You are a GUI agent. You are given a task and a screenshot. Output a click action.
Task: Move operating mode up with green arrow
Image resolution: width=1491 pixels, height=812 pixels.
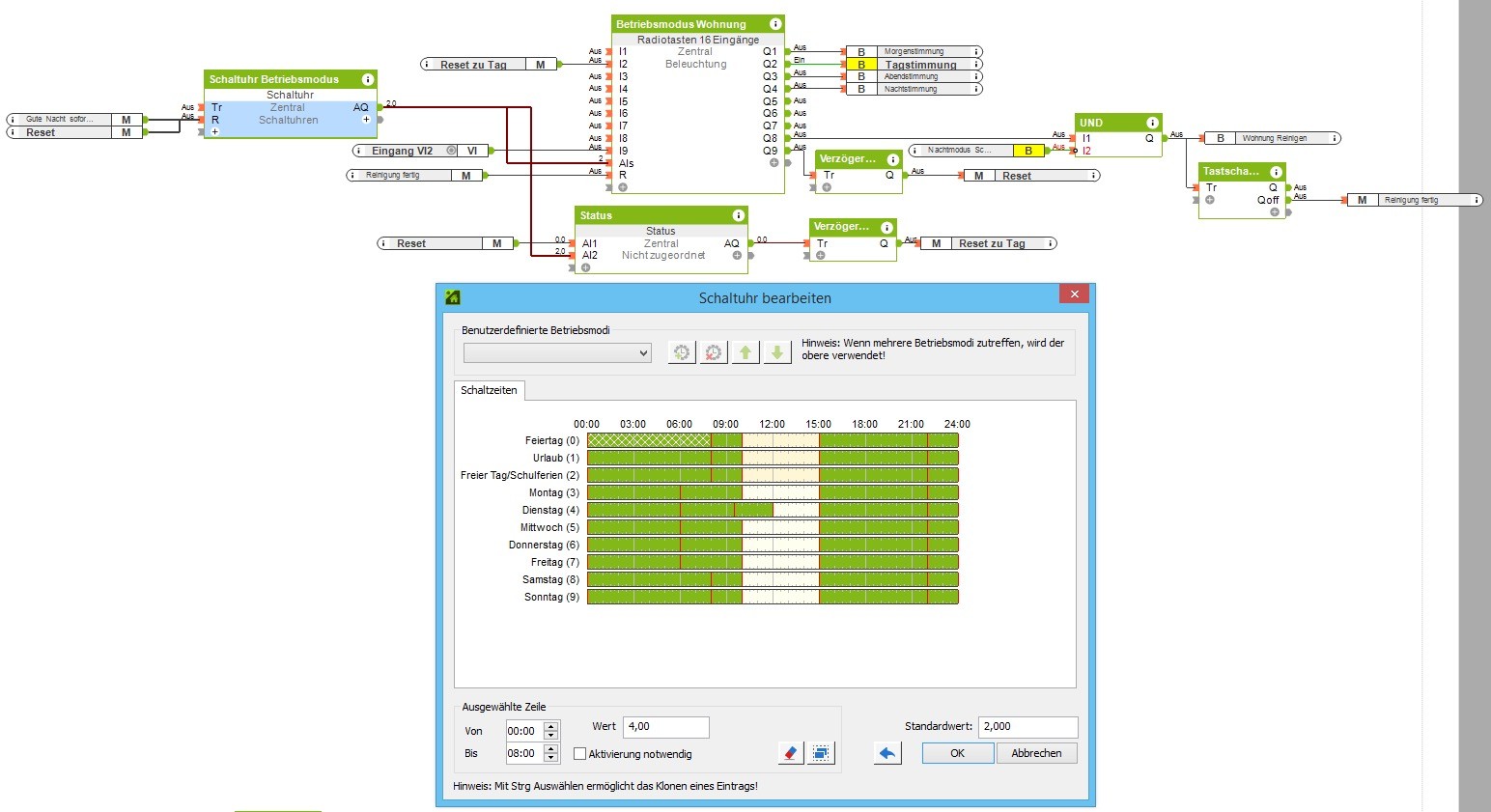tap(745, 353)
